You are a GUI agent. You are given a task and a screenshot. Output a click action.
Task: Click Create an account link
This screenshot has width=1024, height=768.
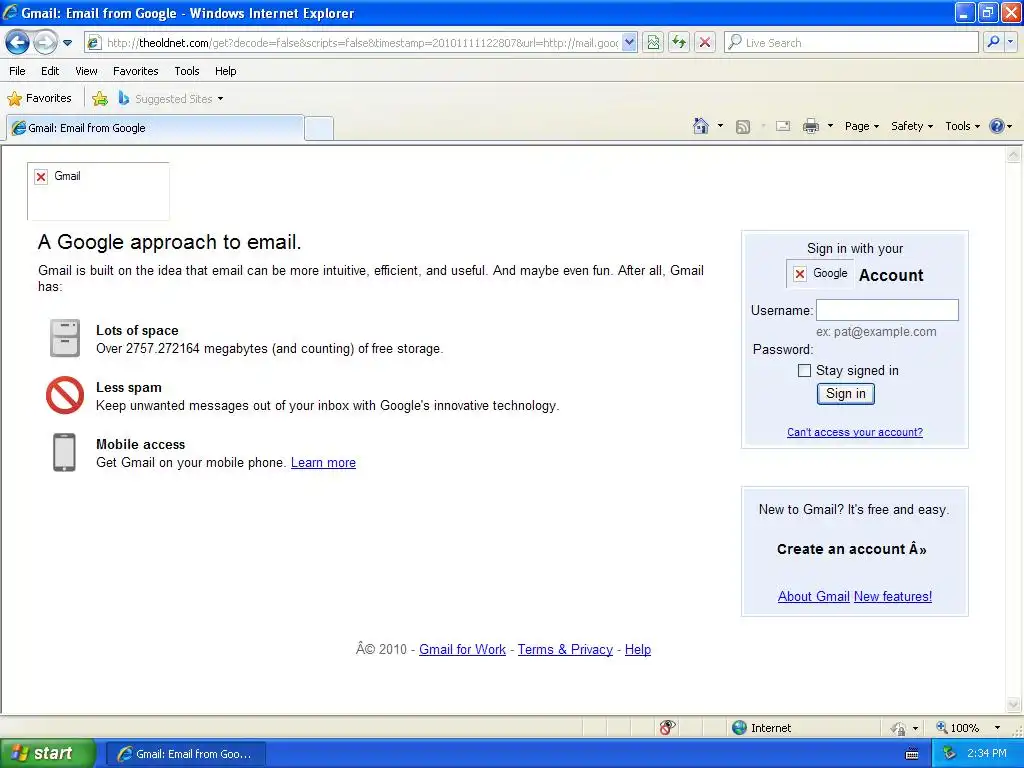[x=852, y=549]
